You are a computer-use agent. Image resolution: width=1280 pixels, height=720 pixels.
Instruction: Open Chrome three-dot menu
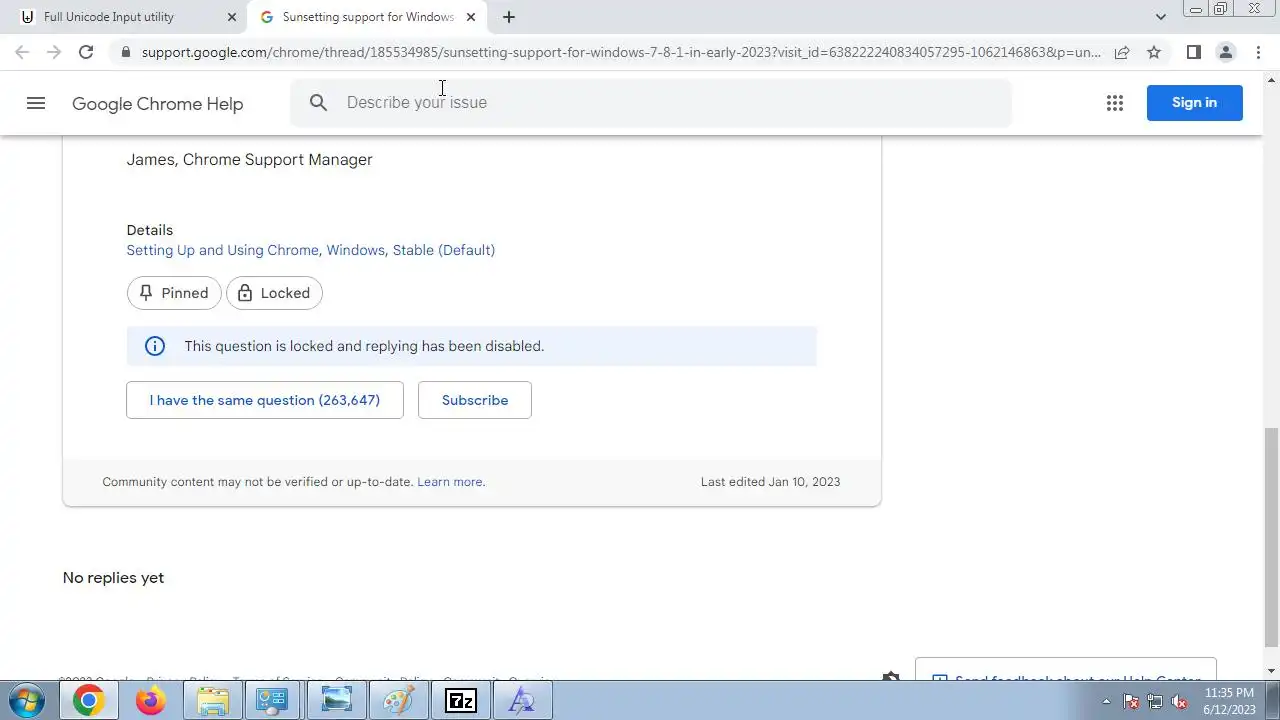[1258, 52]
